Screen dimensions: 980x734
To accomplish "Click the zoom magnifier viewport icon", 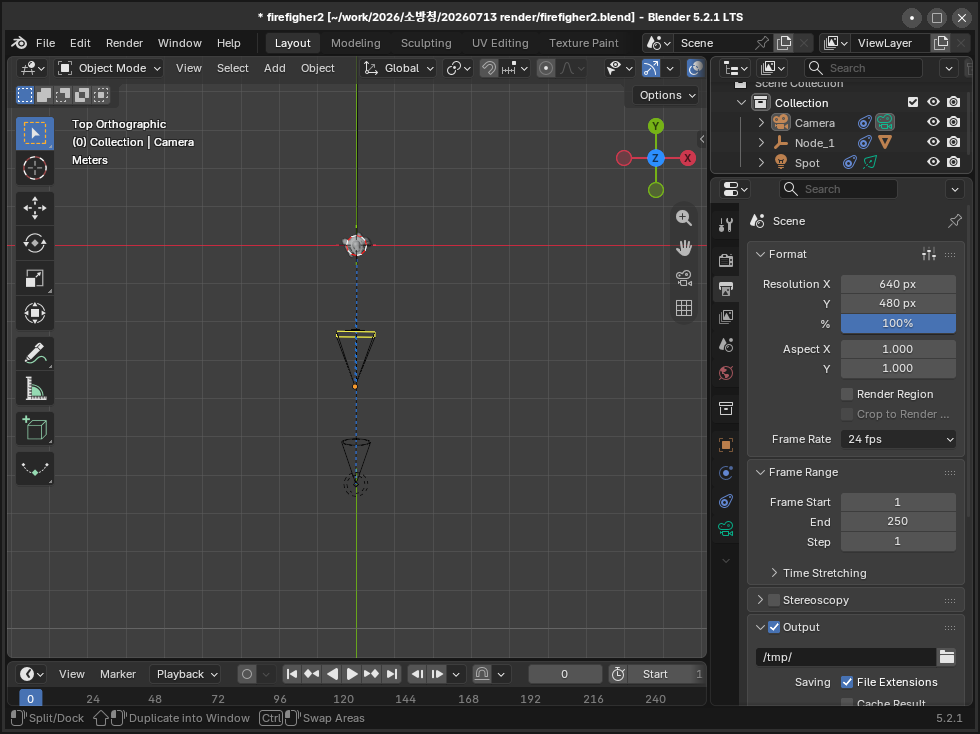I will tap(684, 218).
